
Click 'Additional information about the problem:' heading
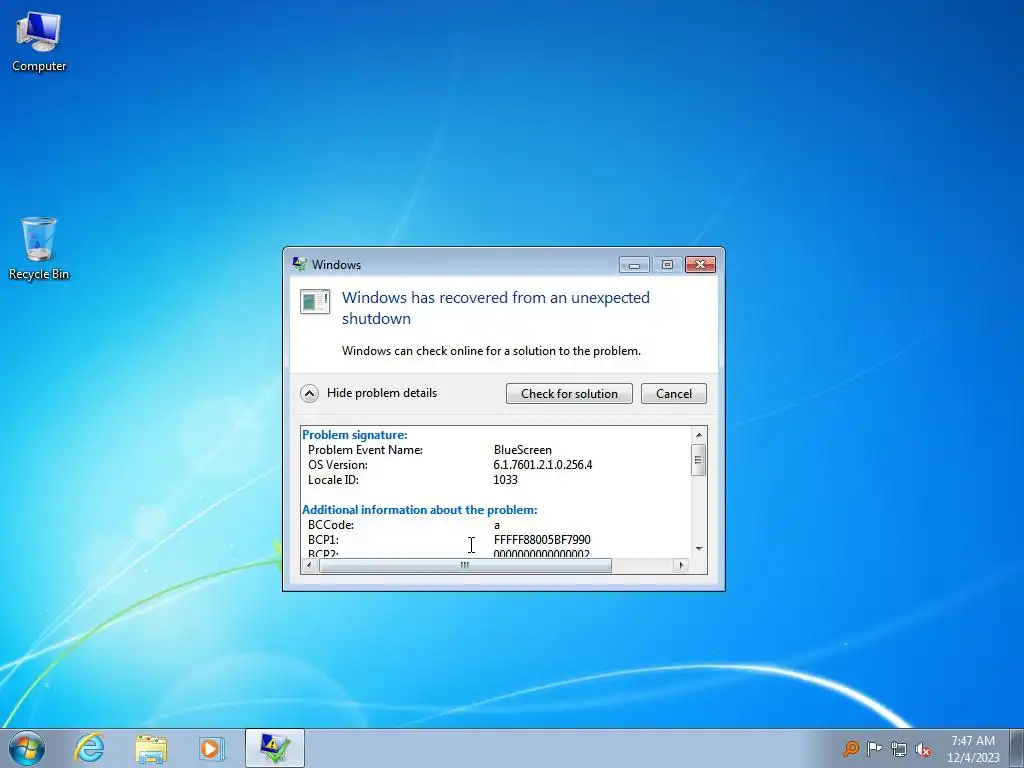419,510
